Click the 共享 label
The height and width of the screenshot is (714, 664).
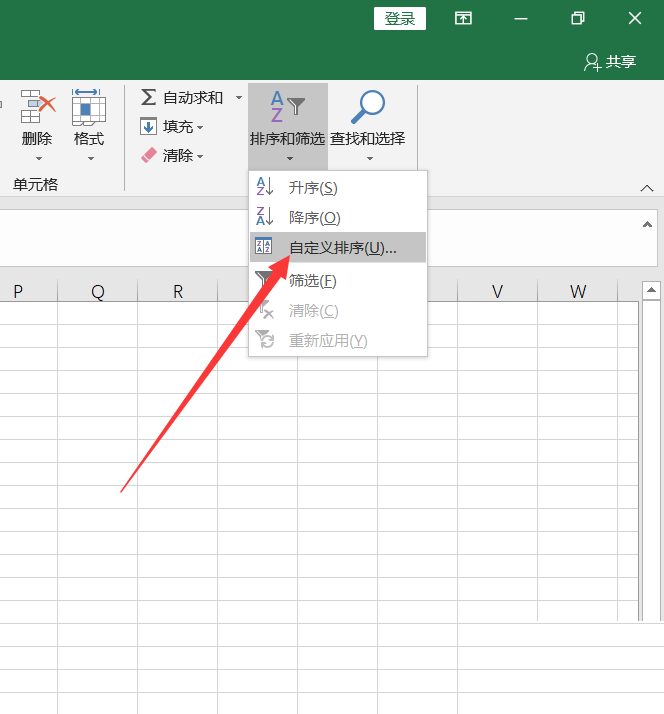coord(620,61)
